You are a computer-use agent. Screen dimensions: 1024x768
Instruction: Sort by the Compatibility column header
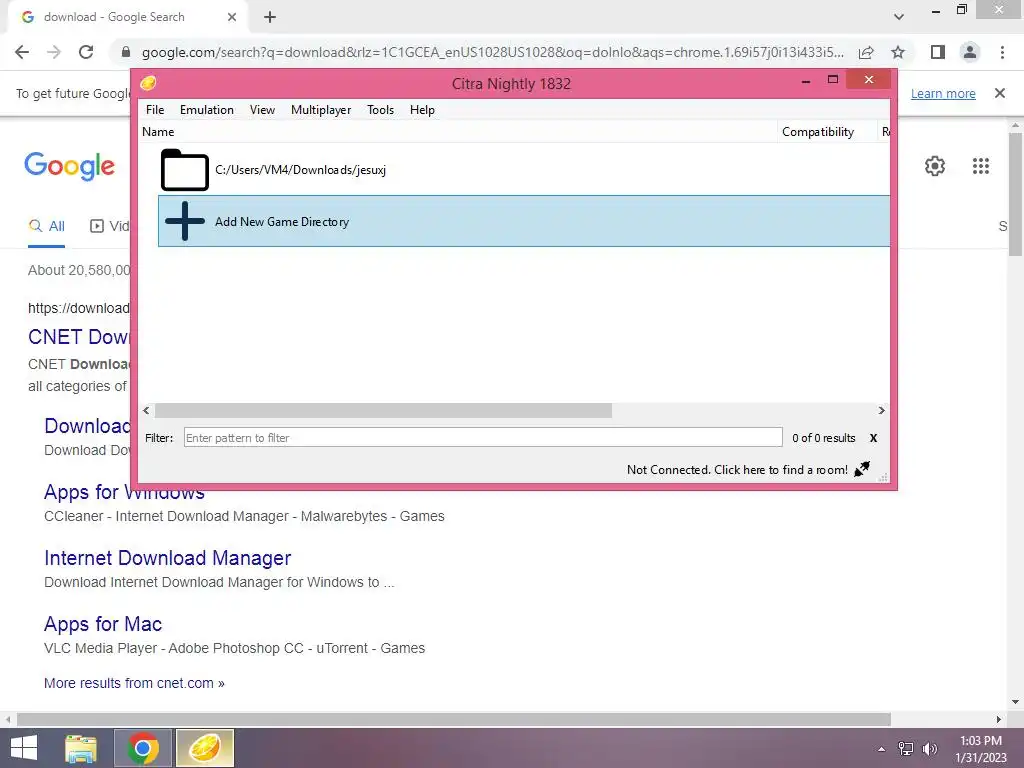pos(818,132)
